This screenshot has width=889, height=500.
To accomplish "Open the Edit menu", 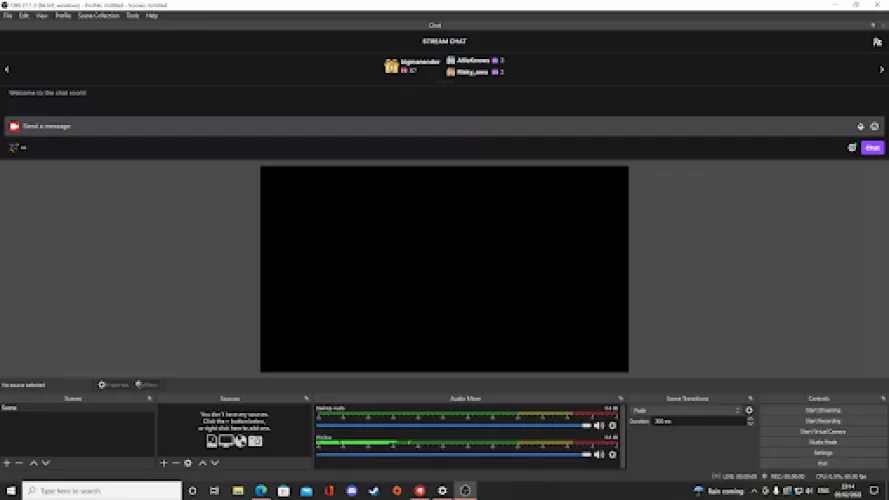I will coord(24,16).
